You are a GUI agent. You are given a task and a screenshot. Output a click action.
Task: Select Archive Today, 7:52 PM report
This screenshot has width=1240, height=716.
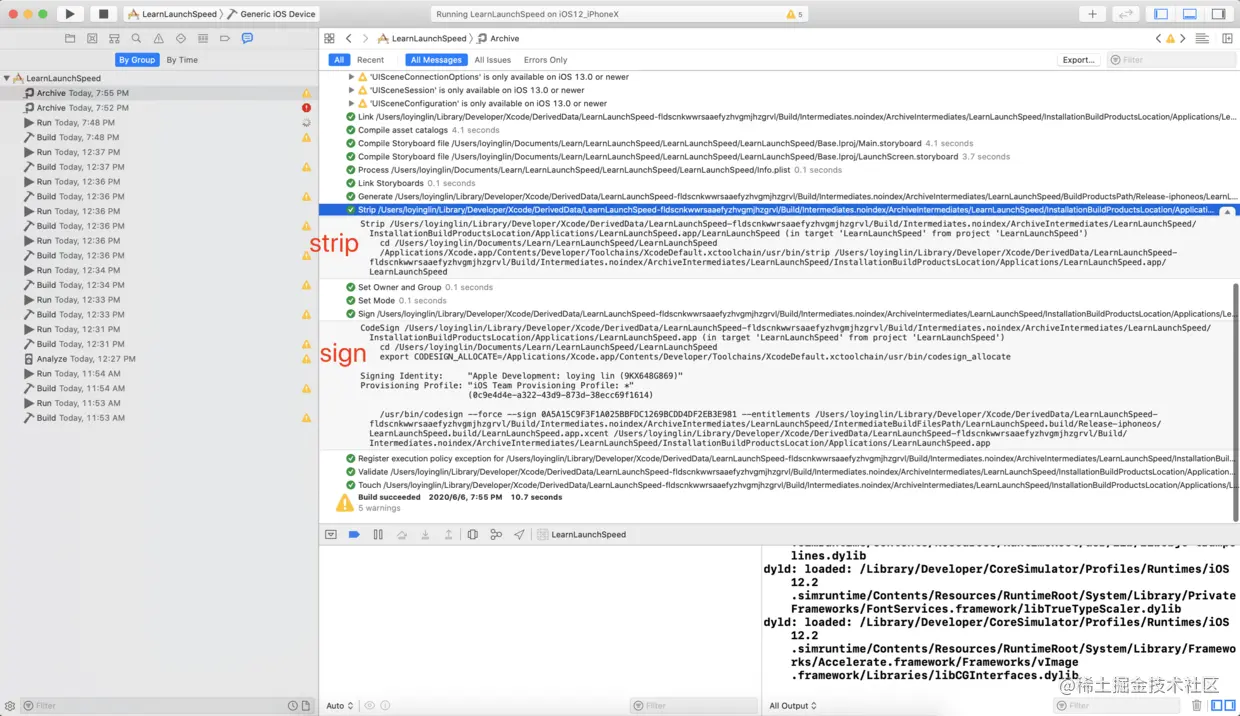[x=160, y=108]
